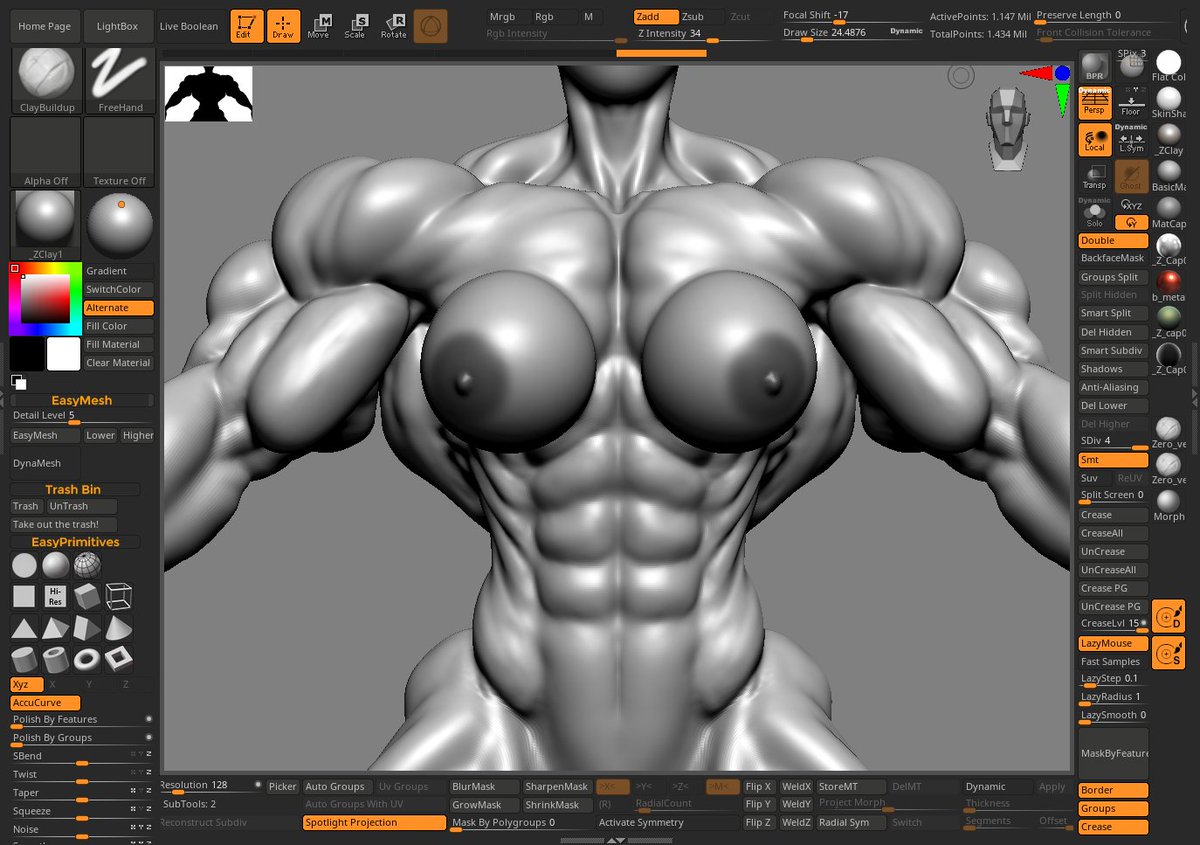The width and height of the screenshot is (1200, 845).
Task: Toggle the Xyz axis button
Action: (26, 684)
